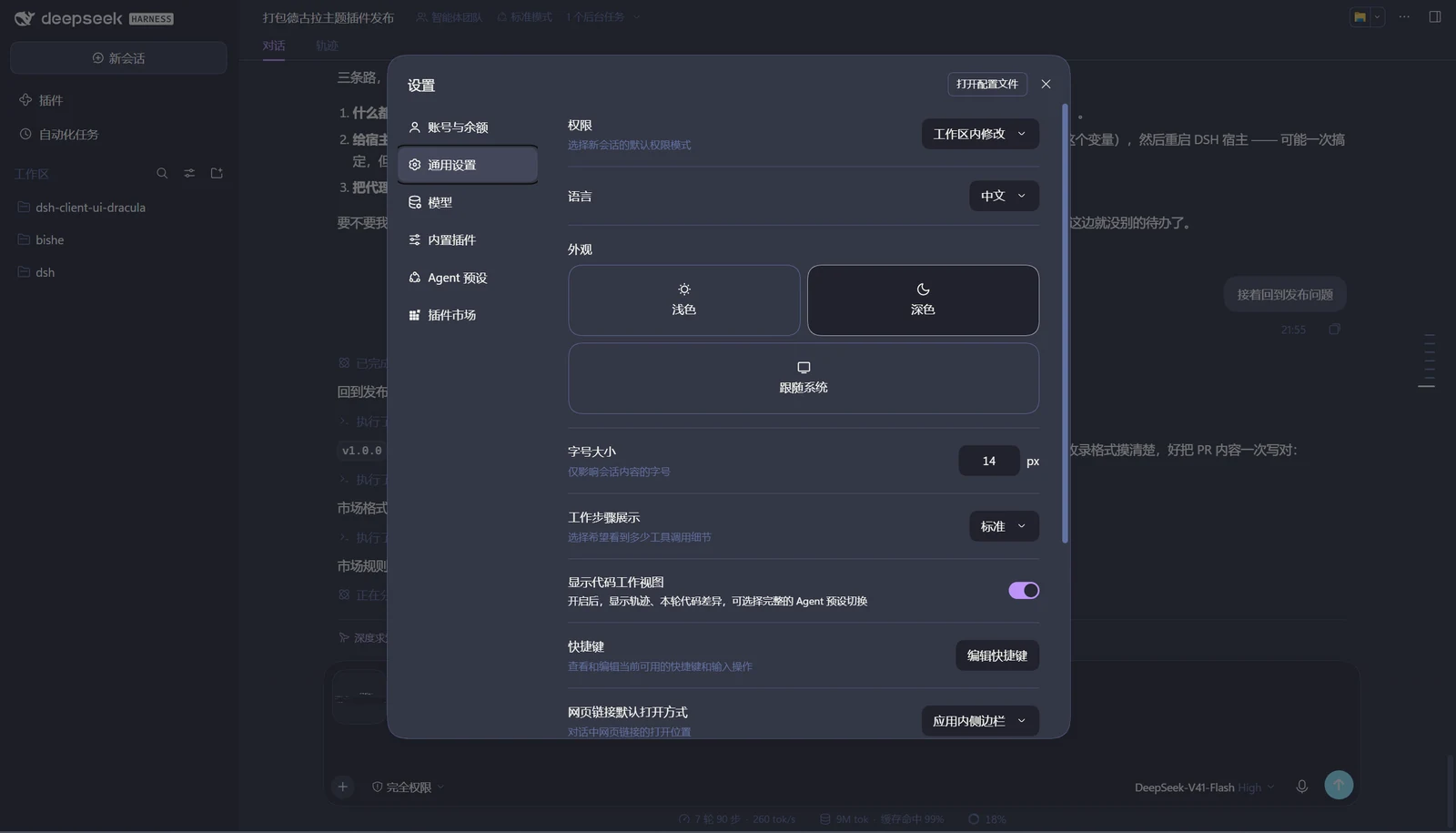Click the 21:55 message timestamp

click(x=1293, y=330)
